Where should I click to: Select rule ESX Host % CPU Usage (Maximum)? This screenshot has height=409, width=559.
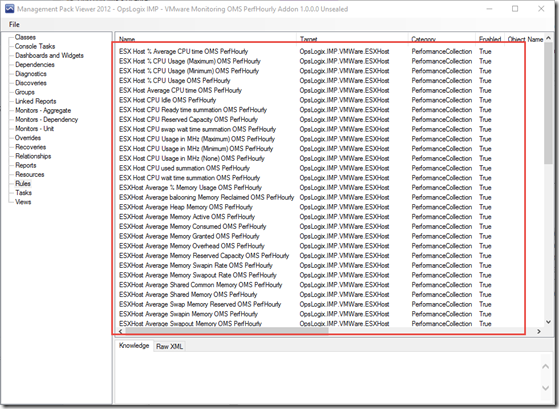click(190, 61)
